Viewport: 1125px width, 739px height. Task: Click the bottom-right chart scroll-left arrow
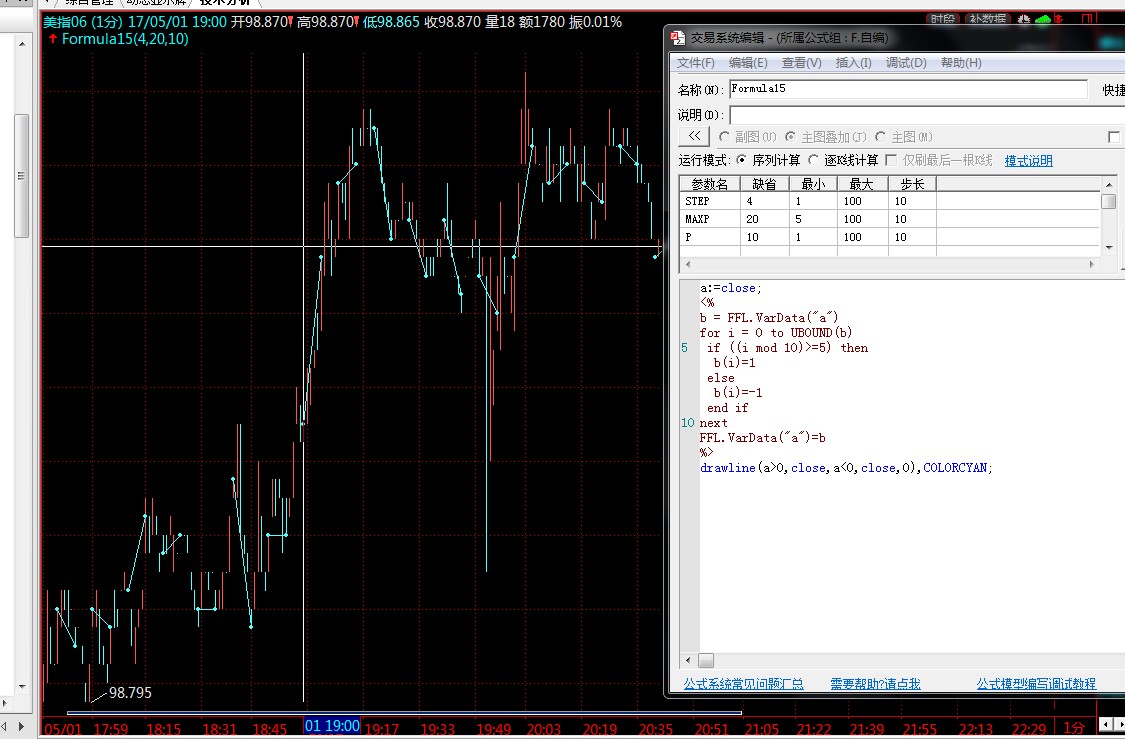point(1105,727)
